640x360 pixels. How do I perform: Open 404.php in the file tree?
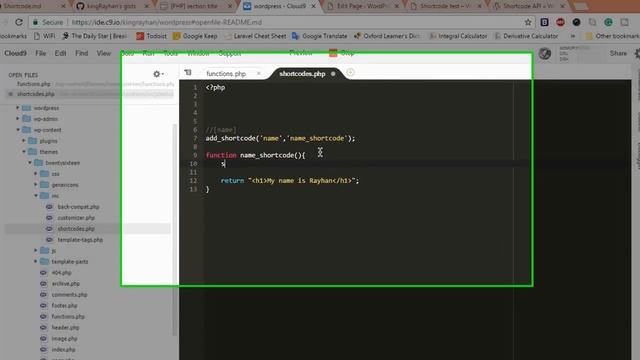[61, 273]
